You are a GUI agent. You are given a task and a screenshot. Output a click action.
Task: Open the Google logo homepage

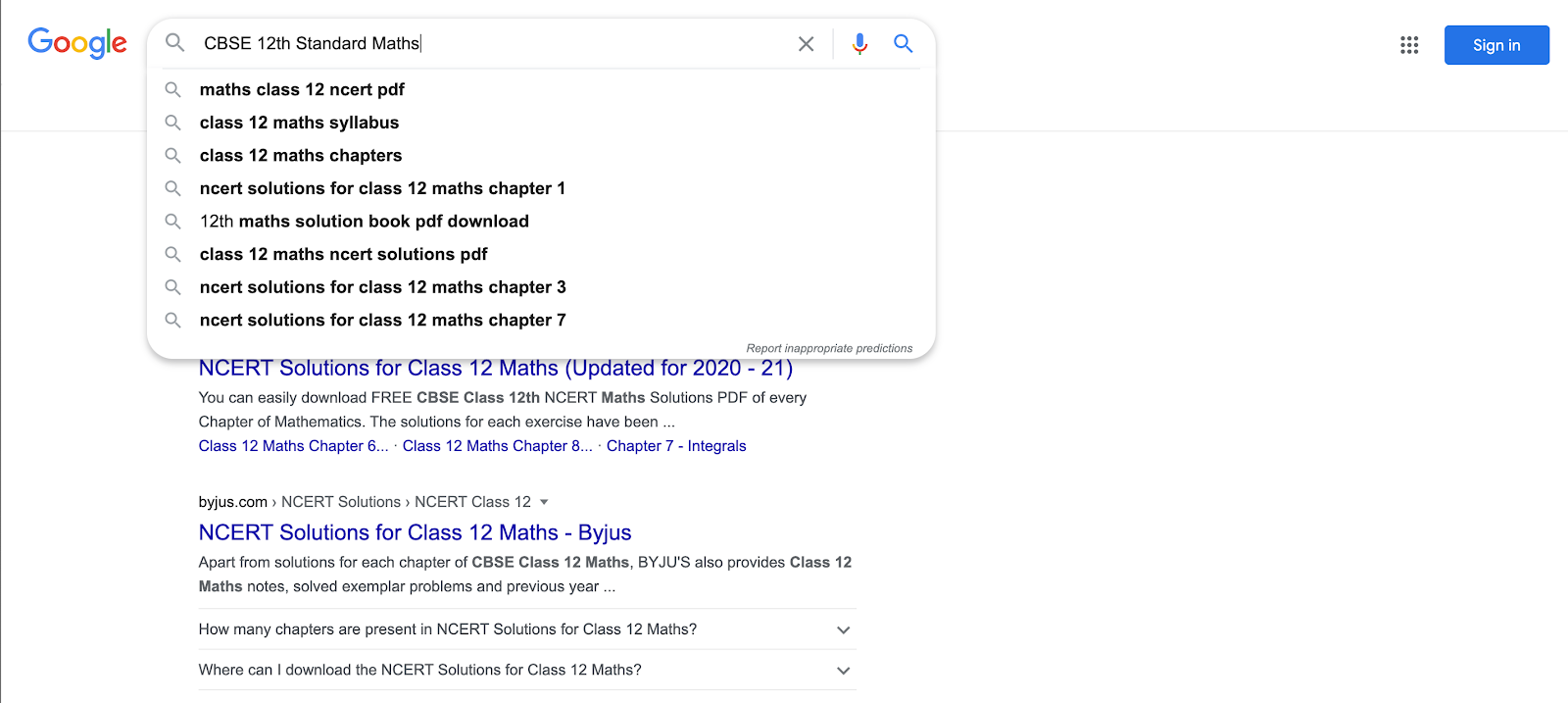77,43
